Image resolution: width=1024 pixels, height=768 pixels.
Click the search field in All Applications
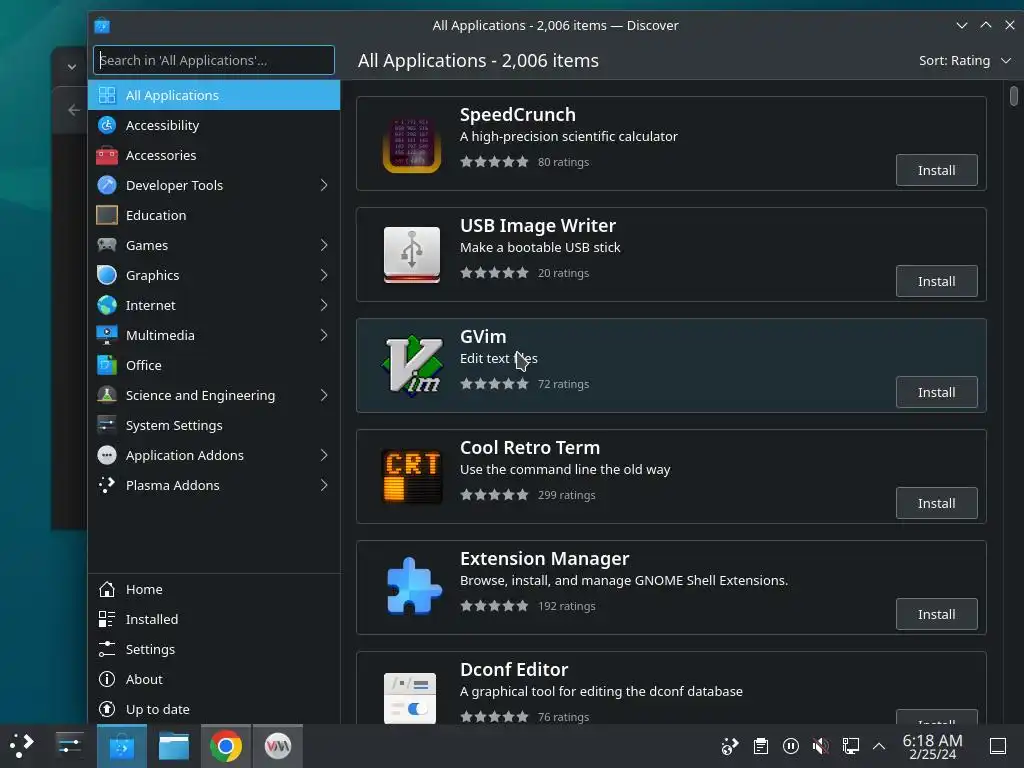pos(214,60)
